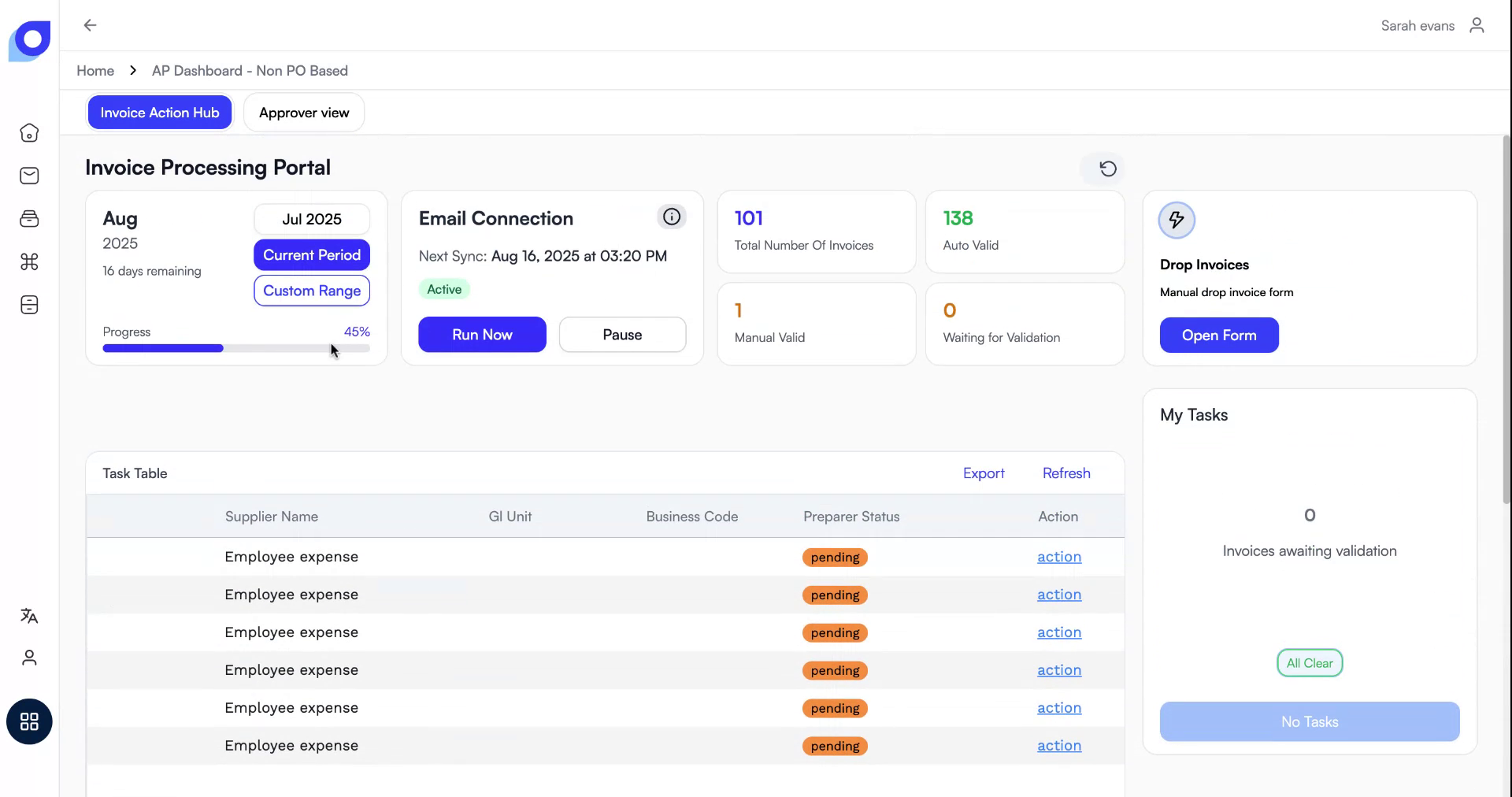This screenshot has width=1512, height=797.
Task: View the Email Connection info icon
Action: (671, 217)
